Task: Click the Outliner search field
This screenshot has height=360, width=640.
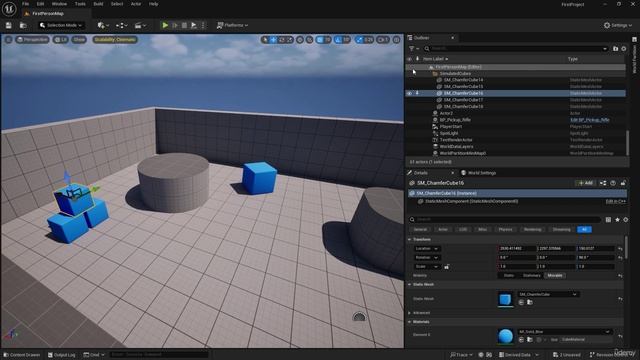Action: [516, 49]
